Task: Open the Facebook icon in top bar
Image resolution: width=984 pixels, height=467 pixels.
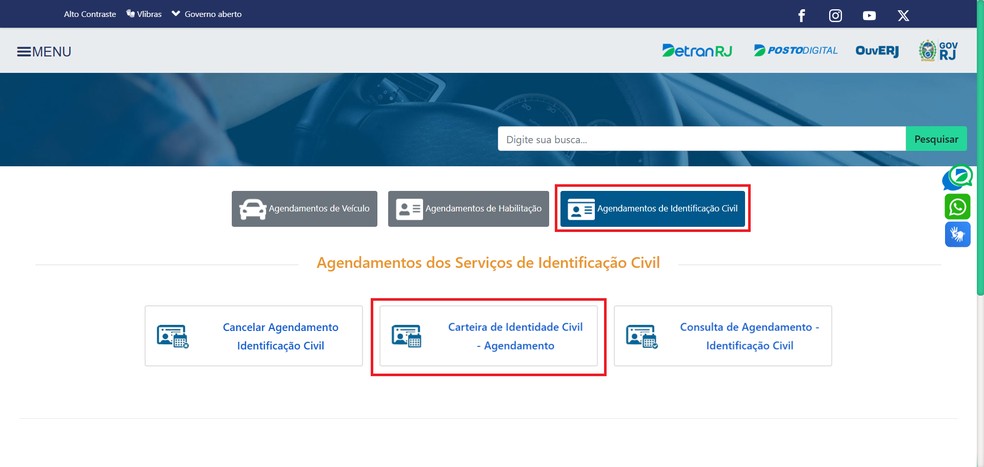Action: point(801,16)
